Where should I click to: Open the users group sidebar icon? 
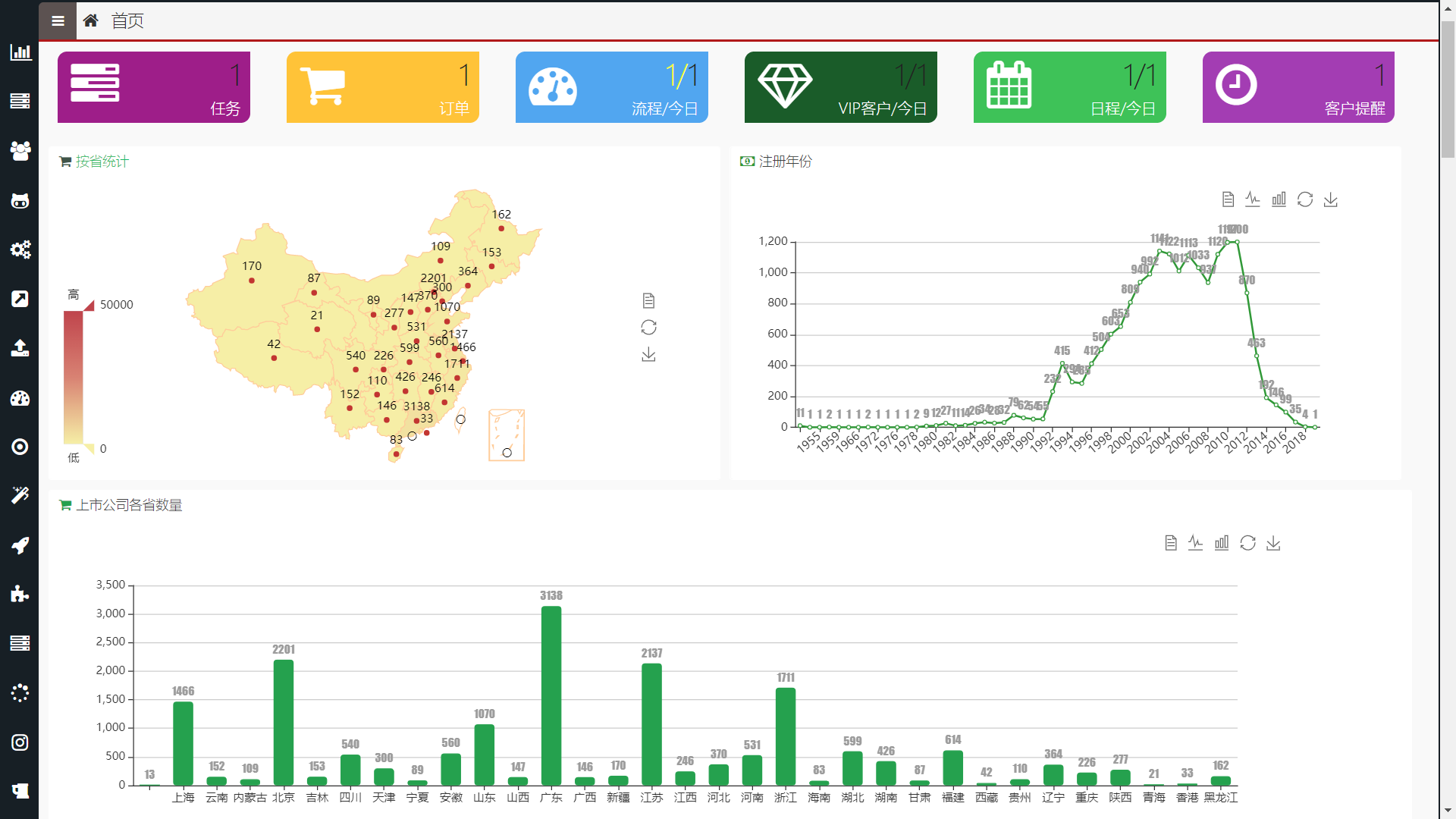[x=20, y=150]
